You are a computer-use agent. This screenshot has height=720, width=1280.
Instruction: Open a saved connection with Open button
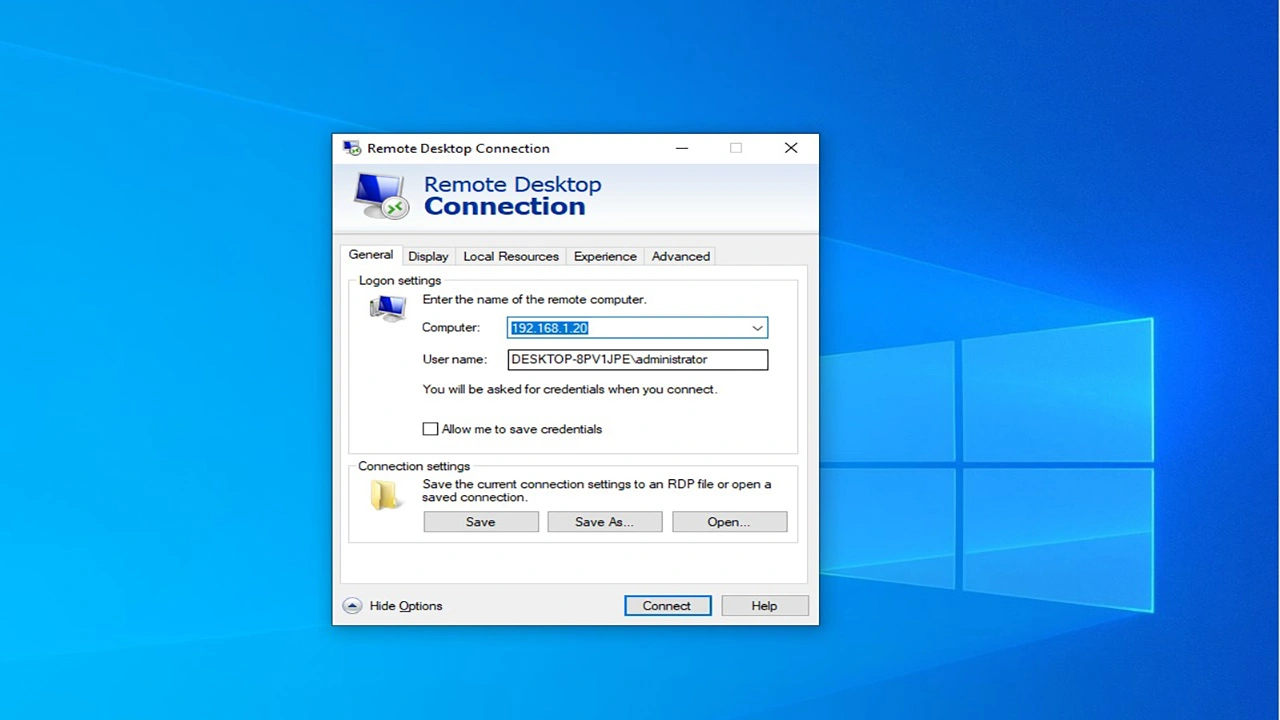tap(729, 522)
